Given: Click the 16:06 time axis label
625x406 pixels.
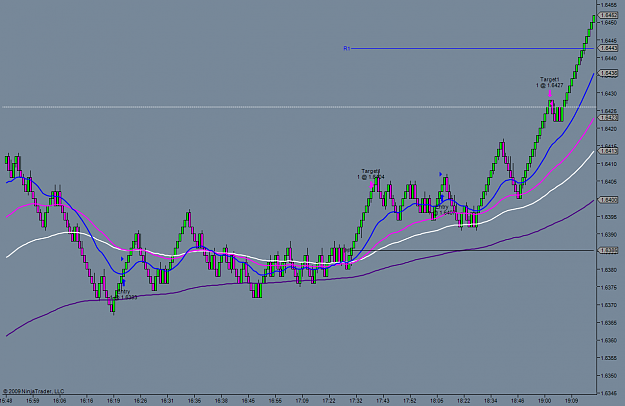Looking at the screenshot, I should (59, 400).
